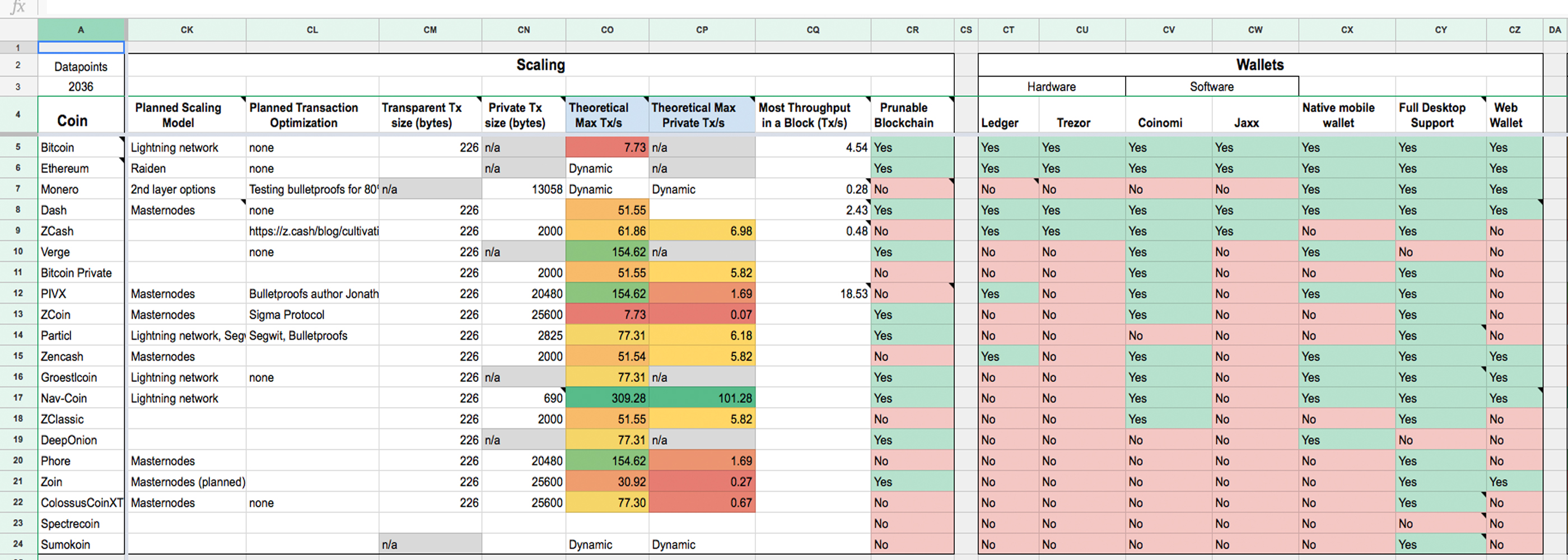
Task: Click the 'Datapoints' label cell
Action: pyautogui.click(x=81, y=66)
